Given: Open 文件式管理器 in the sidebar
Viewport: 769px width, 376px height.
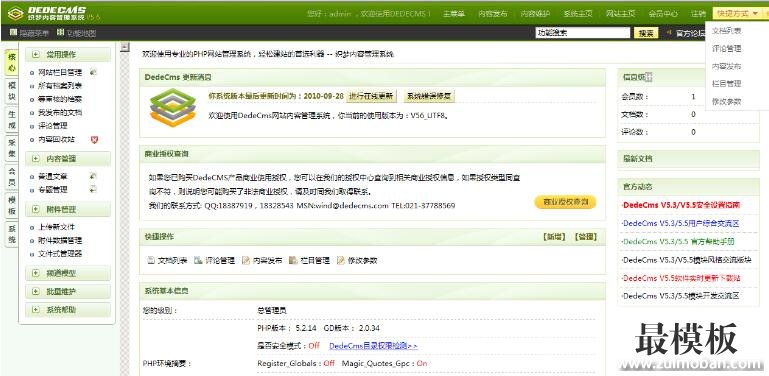Looking at the screenshot, I should point(60,254).
